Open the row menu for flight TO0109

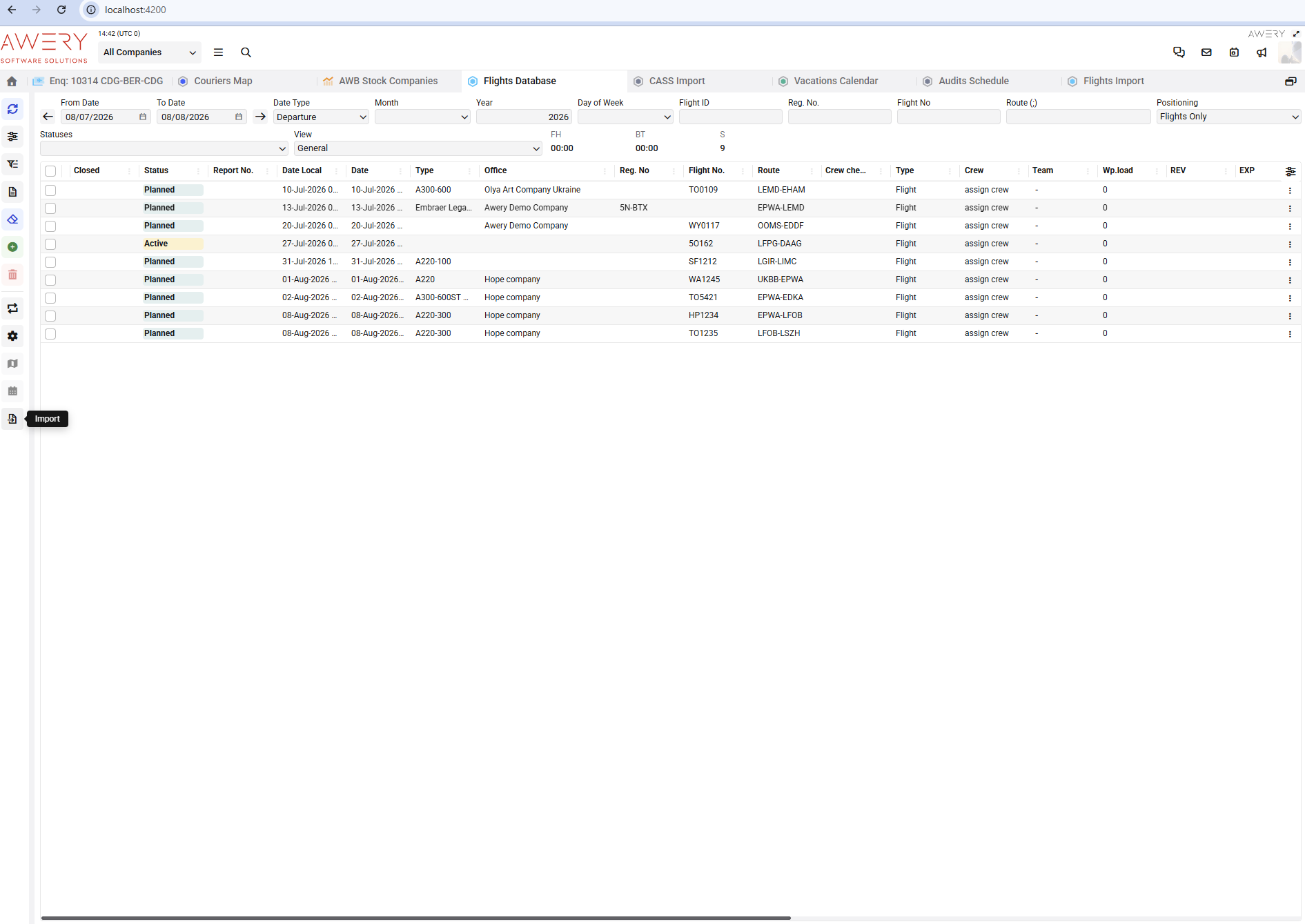tap(1290, 190)
